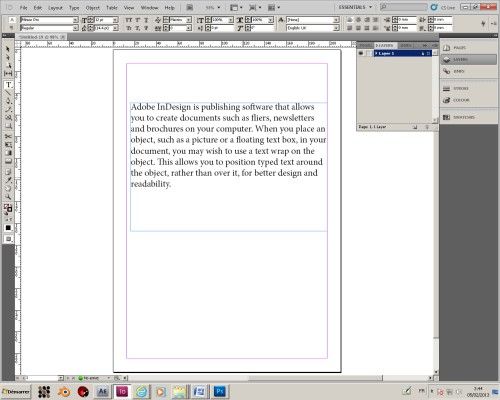Screen dimensions: 500x400
Task: Open the Layout menu
Action: [55, 7]
